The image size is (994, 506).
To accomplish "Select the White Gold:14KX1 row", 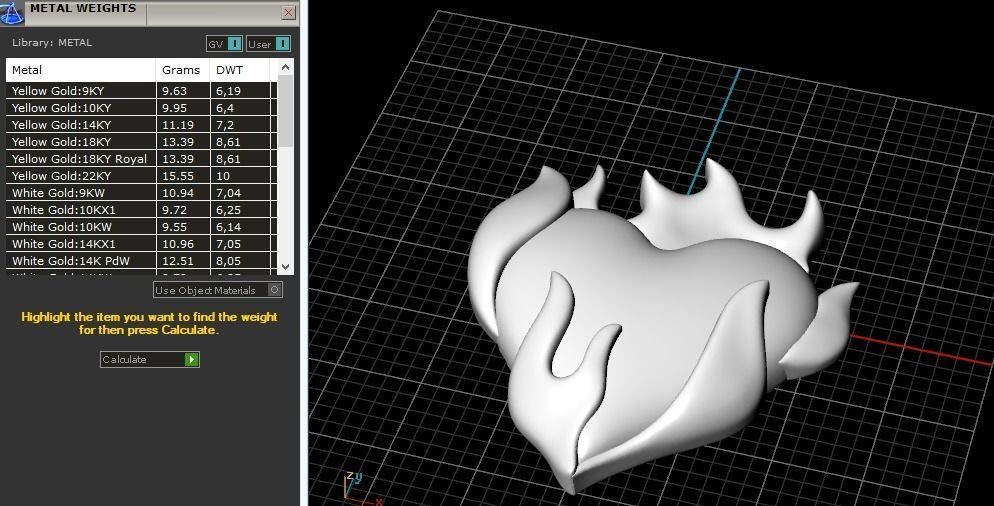I will [x=141, y=244].
